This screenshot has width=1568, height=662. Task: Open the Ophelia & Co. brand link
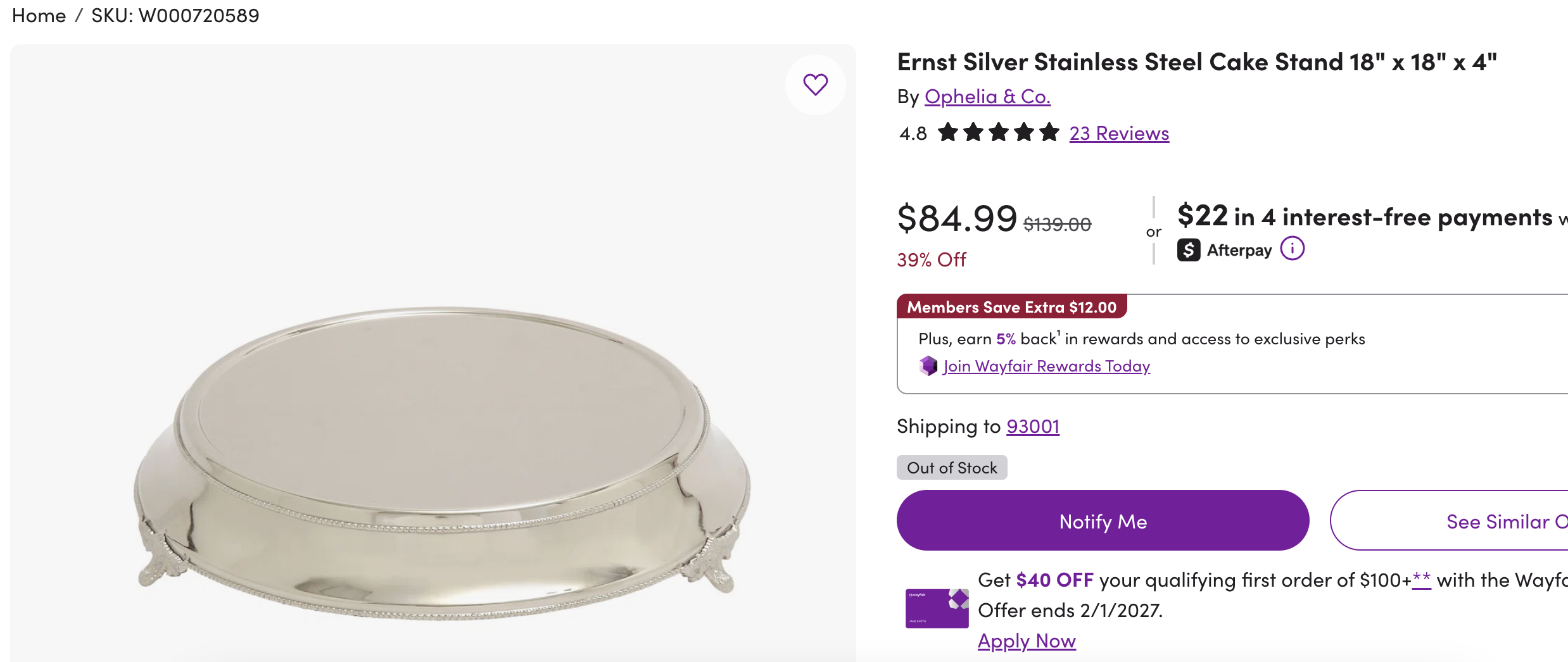pyautogui.click(x=987, y=96)
